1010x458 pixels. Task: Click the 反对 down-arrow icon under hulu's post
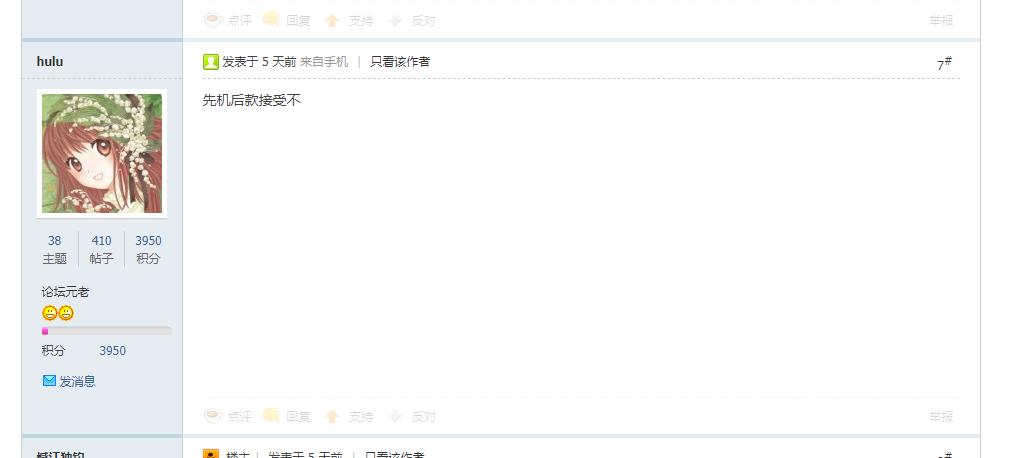395,417
